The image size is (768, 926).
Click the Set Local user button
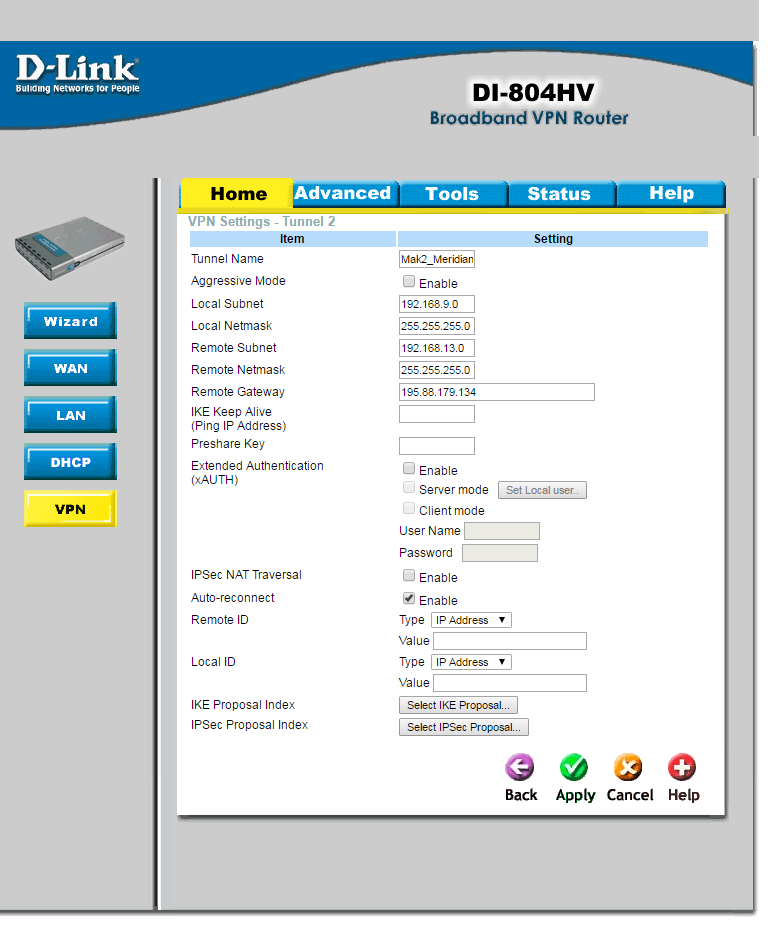(542, 490)
